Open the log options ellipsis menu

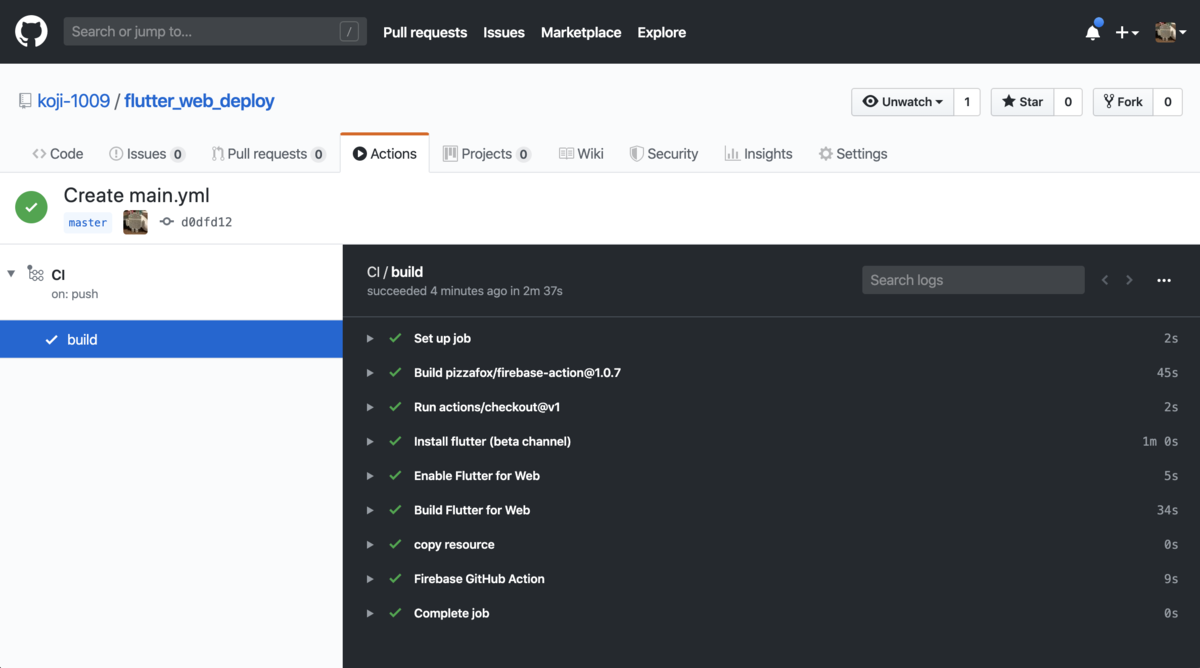coord(1164,280)
